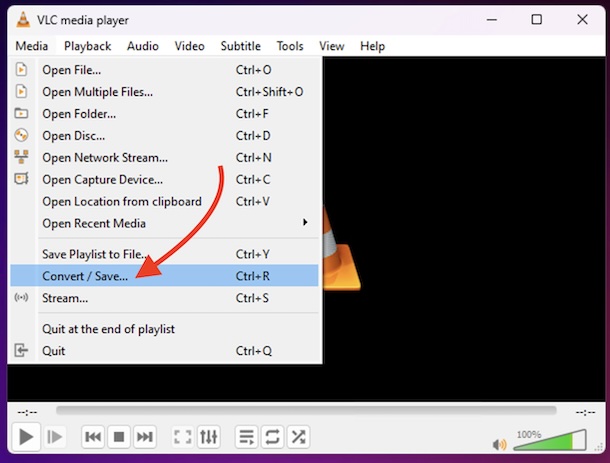The width and height of the screenshot is (610, 463).
Task: Skip to previous media track
Action: click(93, 437)
